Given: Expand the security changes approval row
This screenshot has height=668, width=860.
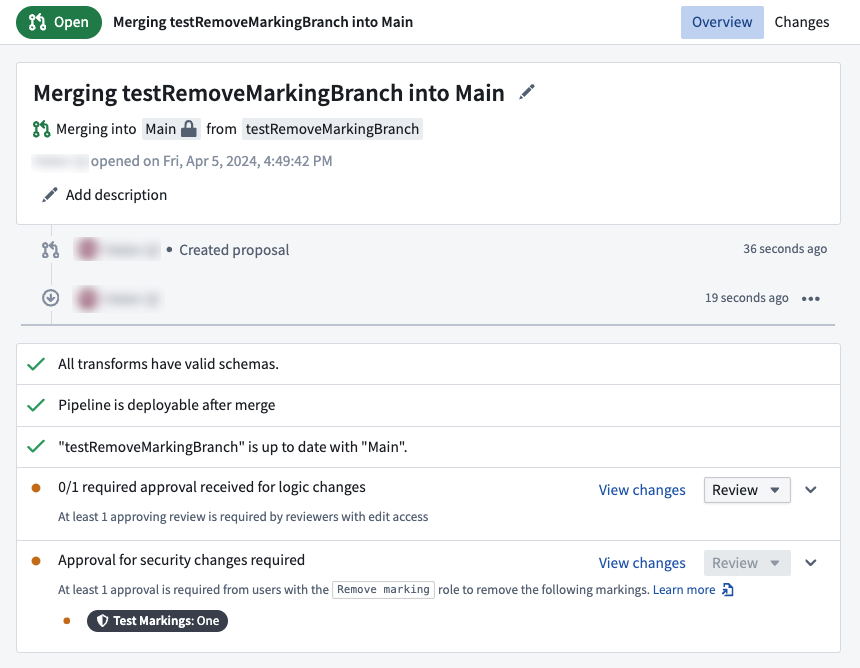Looking at the screenshot, I should (x=811, y=563).
